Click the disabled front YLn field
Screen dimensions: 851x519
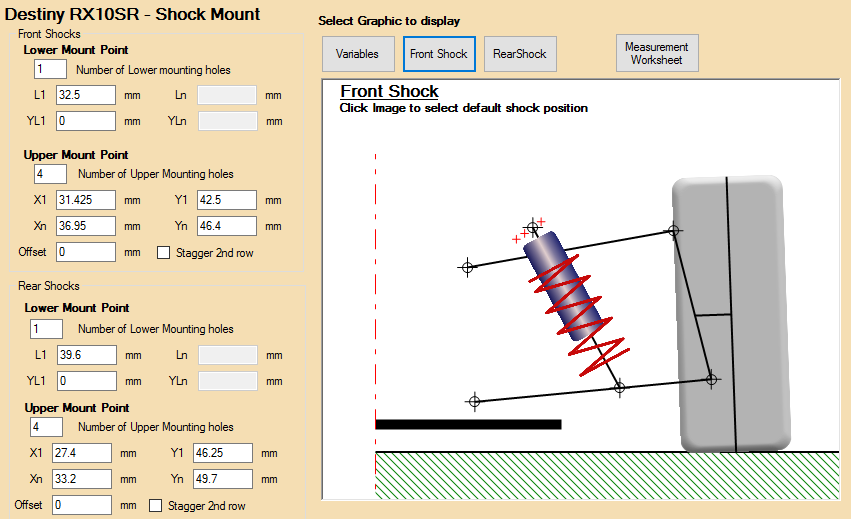click(x=227, y=121)
